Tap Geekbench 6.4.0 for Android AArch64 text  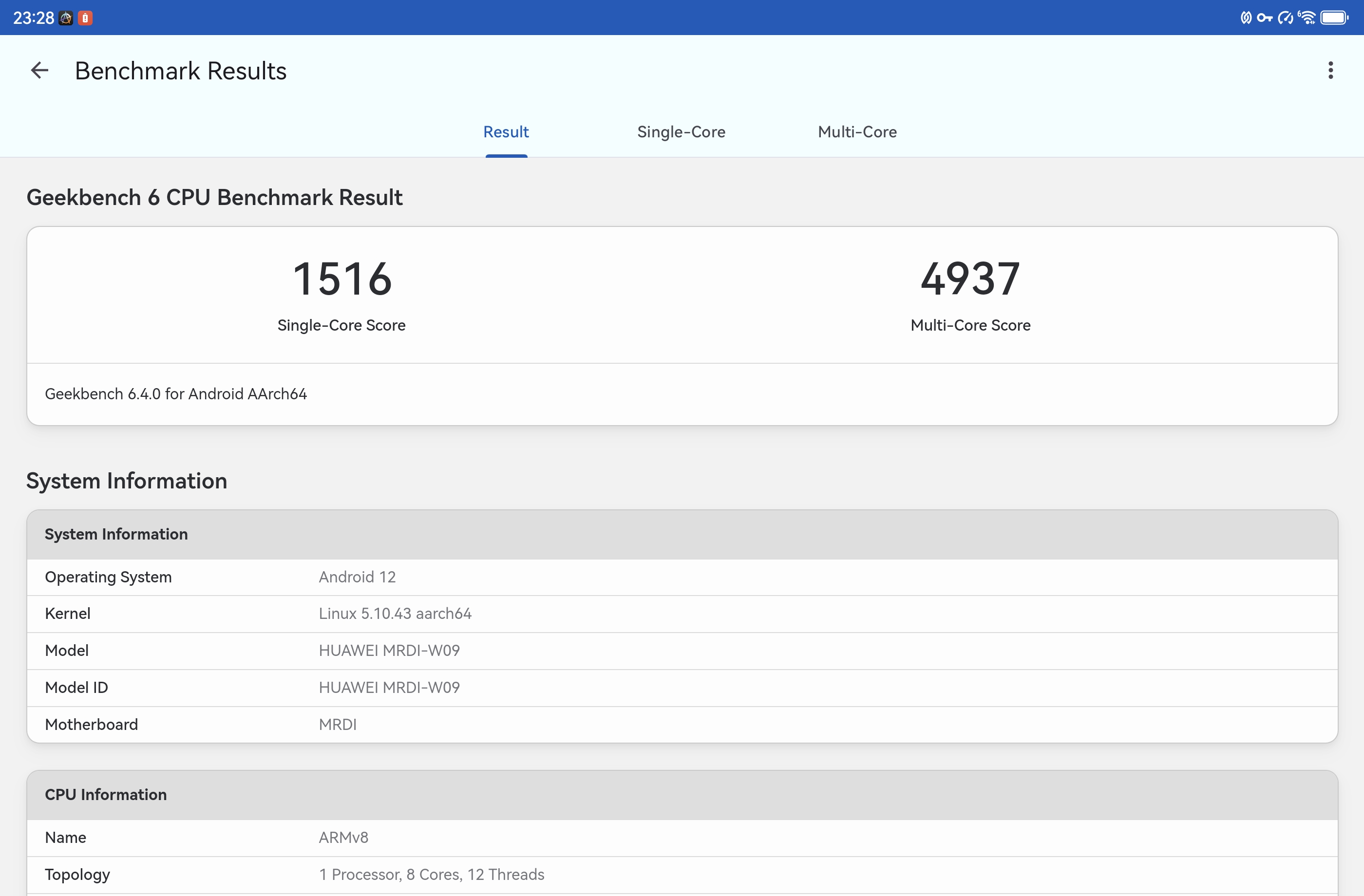point(176,394)
